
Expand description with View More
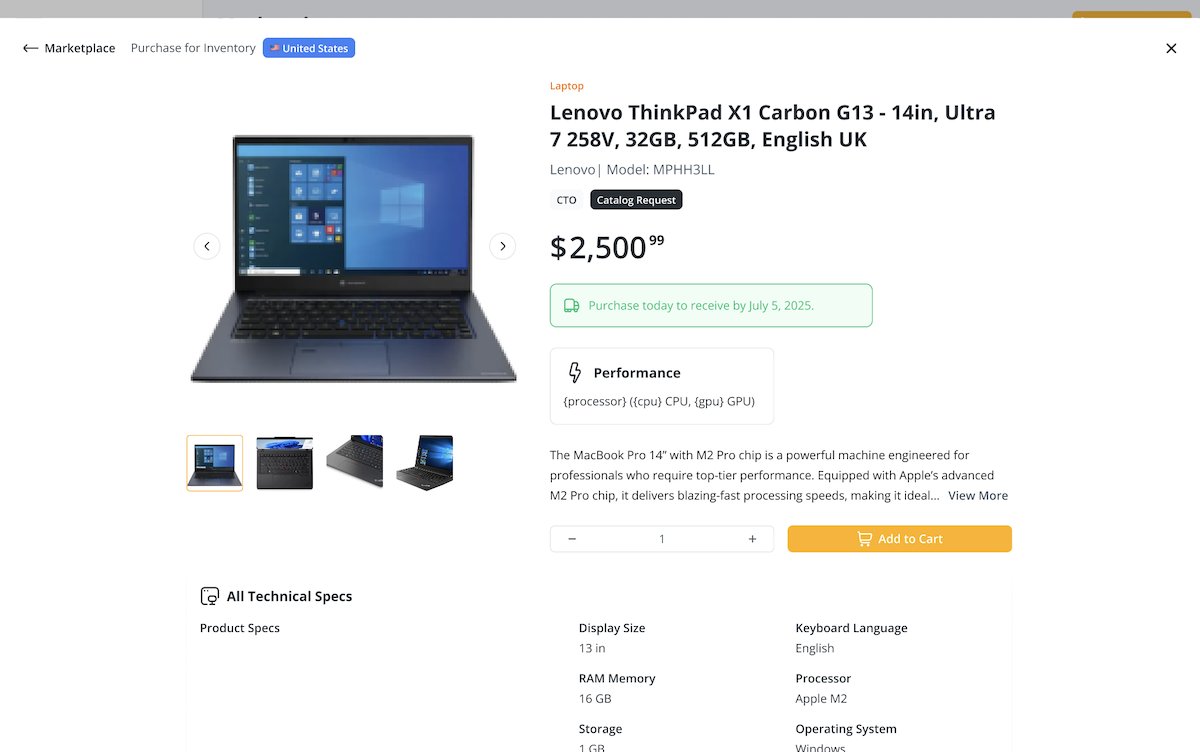coord(978,496)
